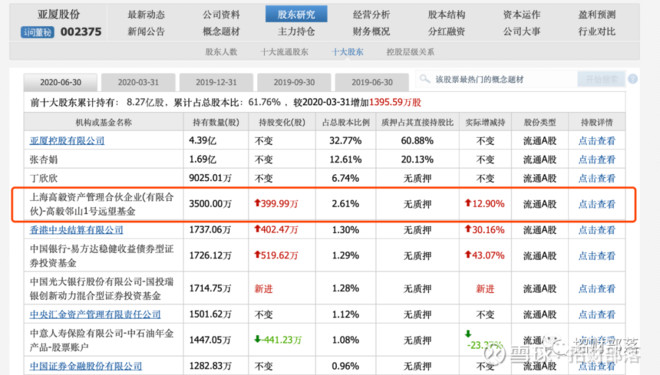This screenshot has height=375, width=660.
Task: Focus the 该股票最热门的概念题材 search field
Action: coord(497,79)
